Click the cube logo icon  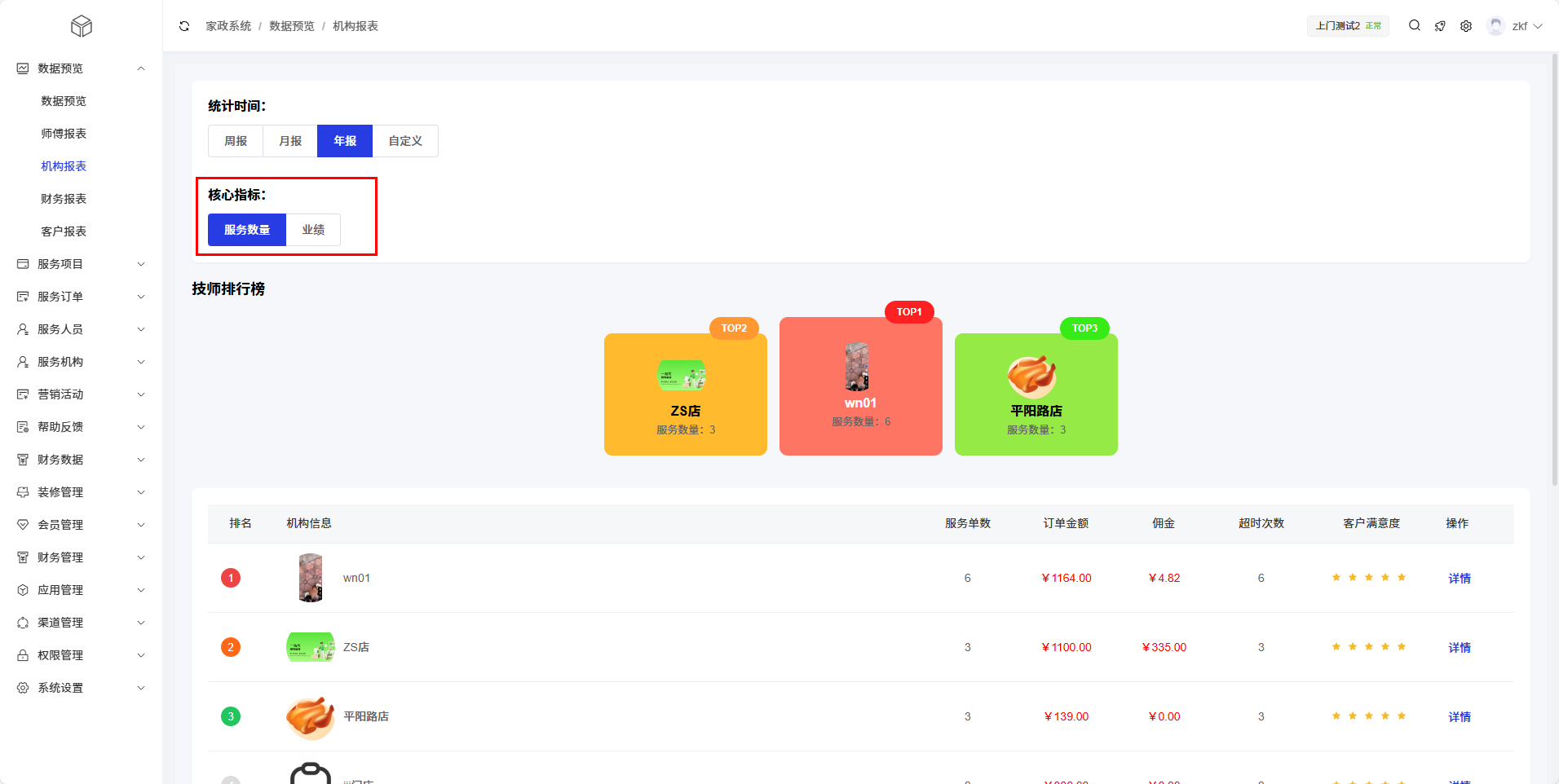click(x=82, y=26)
